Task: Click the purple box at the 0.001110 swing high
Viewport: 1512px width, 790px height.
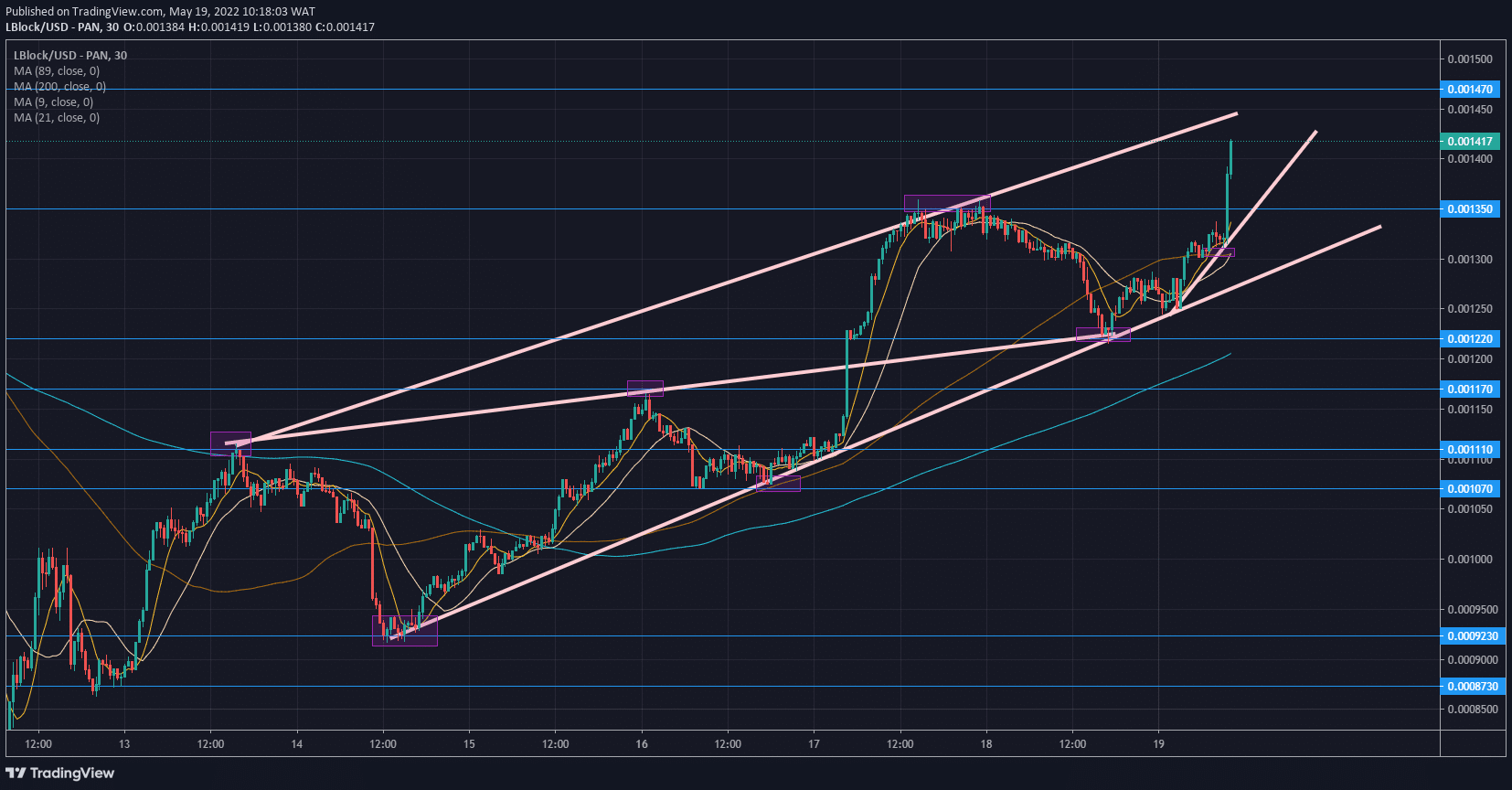Action: [230, 443]
